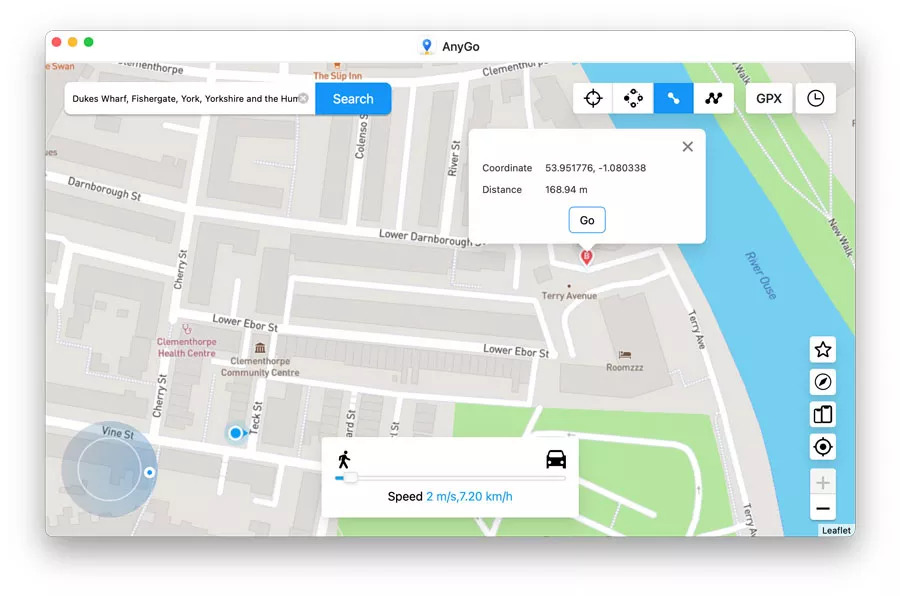
Task: Click the joystick direction handle
Action: point(149,473)
